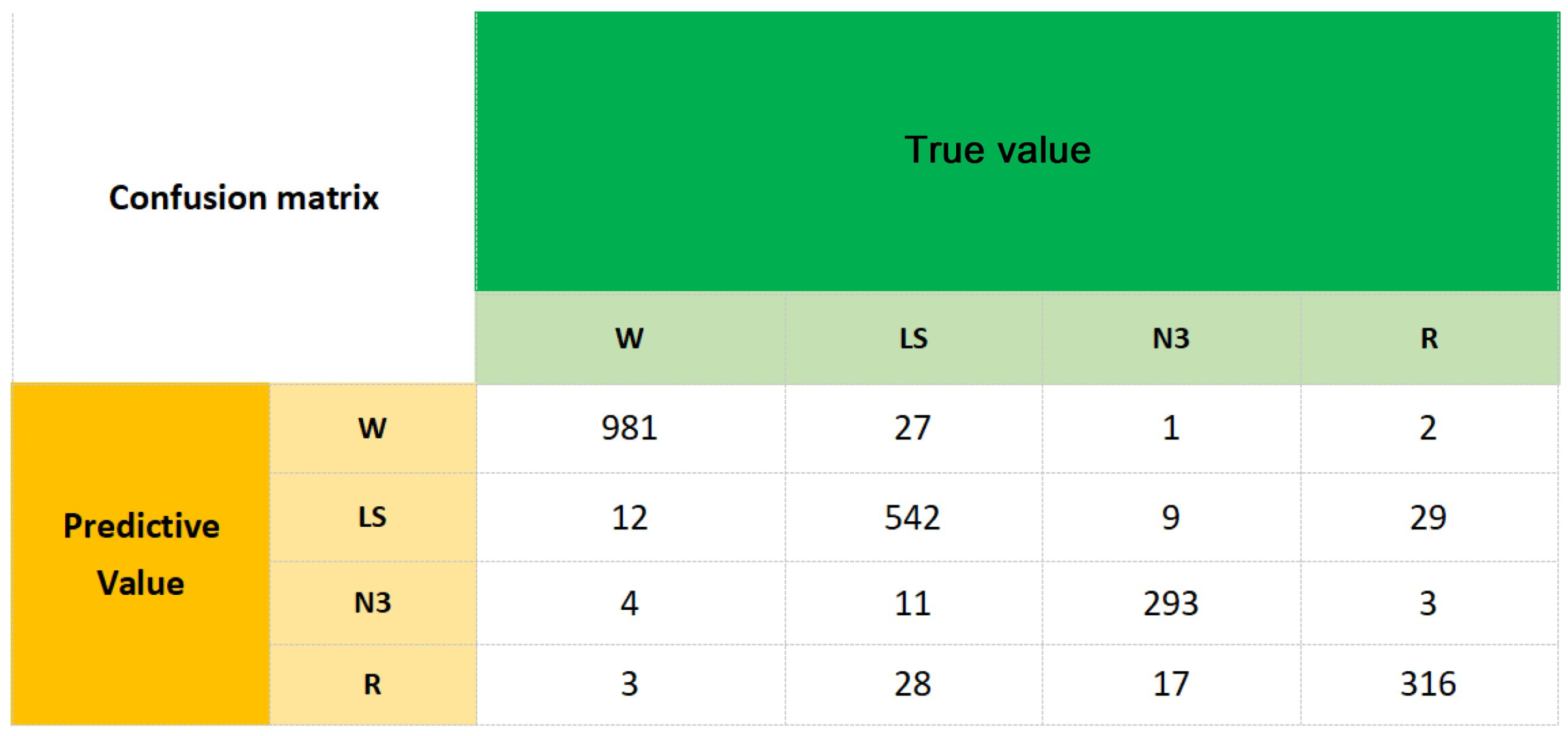The width and height of the screenshot is (1568, 736).
Task: Click the LS column header
Action: pos(913,338)
